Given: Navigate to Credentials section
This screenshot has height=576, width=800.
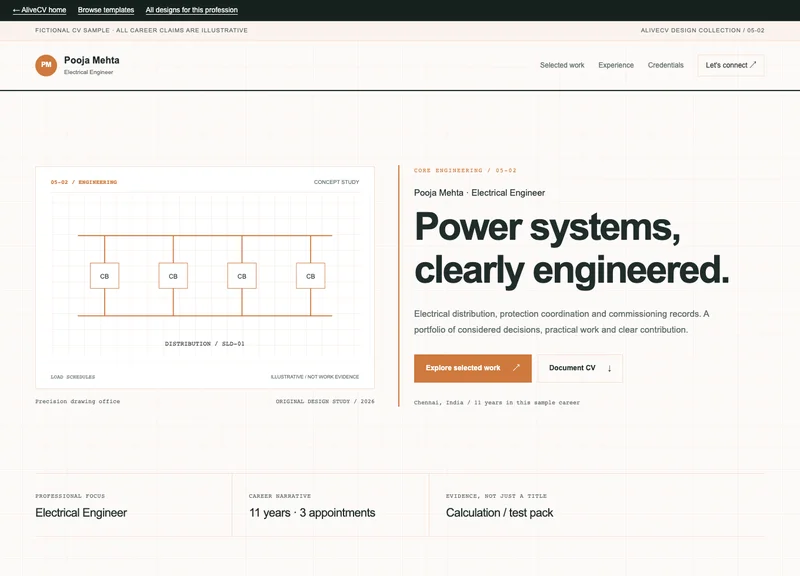Looking at the screenshot, I should click(x=665, y=65).
